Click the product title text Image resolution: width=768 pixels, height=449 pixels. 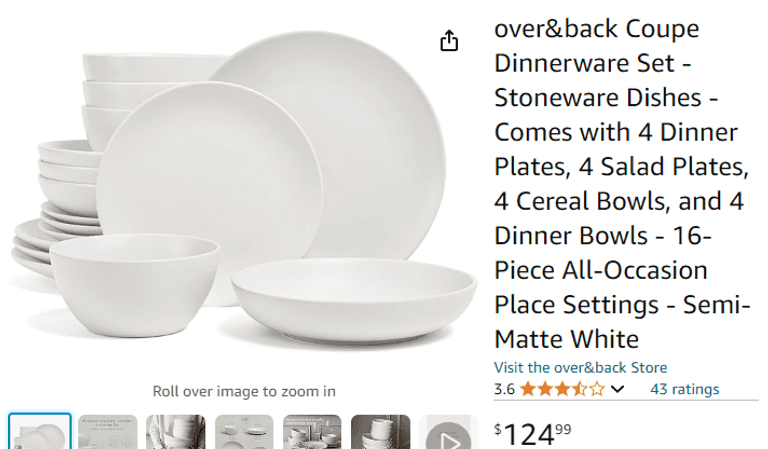(622, 184)
